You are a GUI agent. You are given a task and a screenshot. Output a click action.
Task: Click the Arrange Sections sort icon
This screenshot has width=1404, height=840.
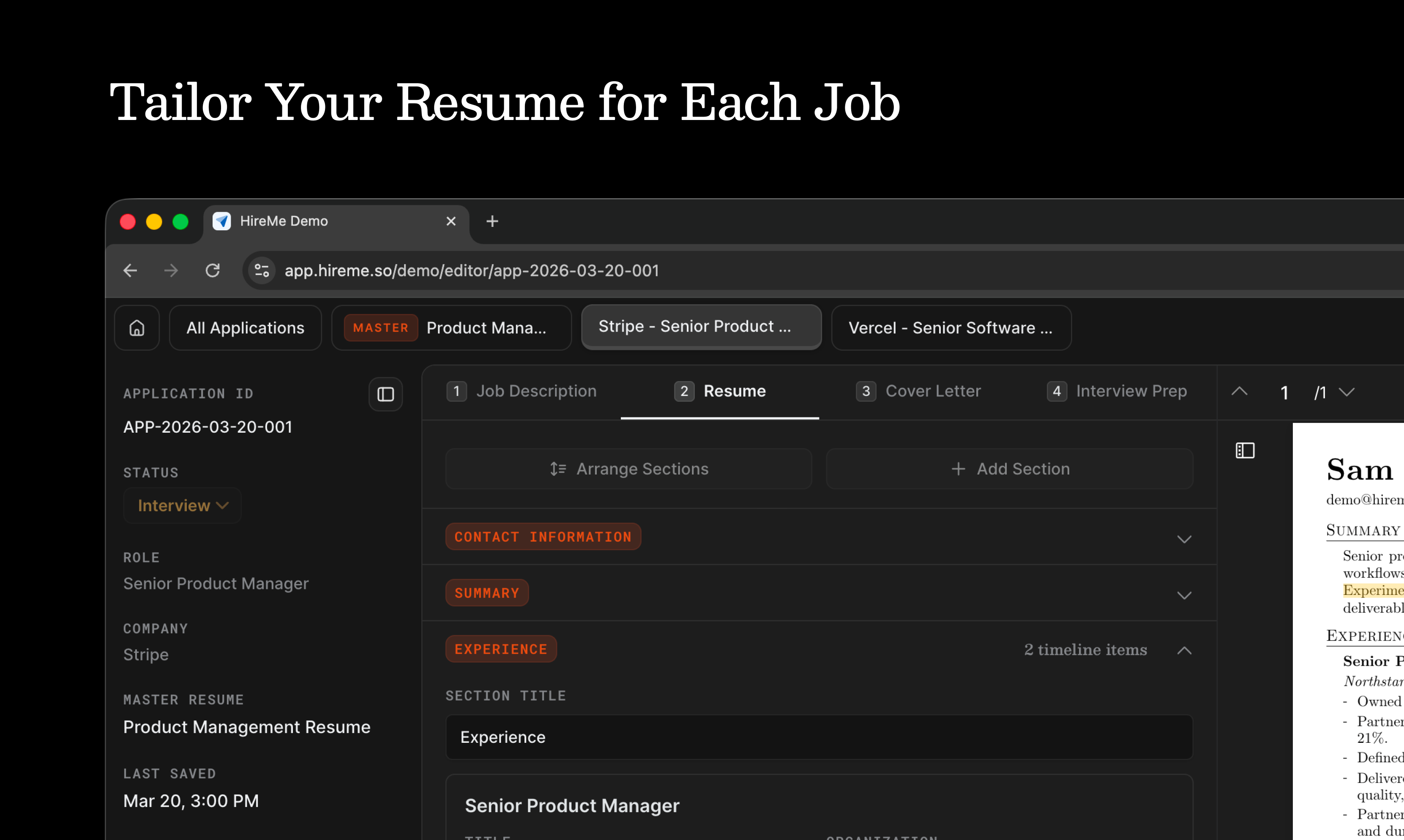tap(557, 469)
